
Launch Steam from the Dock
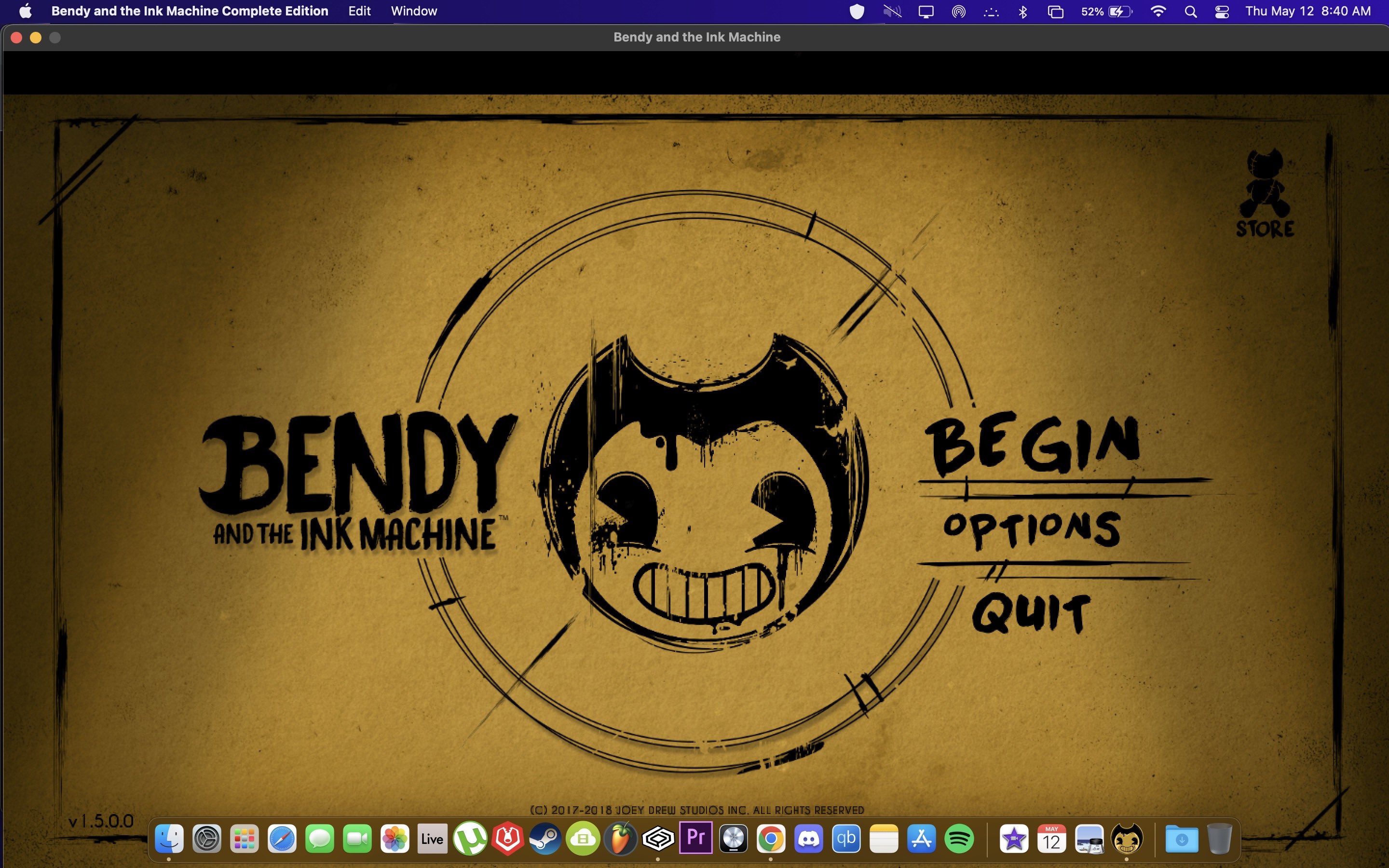[x=545, y=839]
